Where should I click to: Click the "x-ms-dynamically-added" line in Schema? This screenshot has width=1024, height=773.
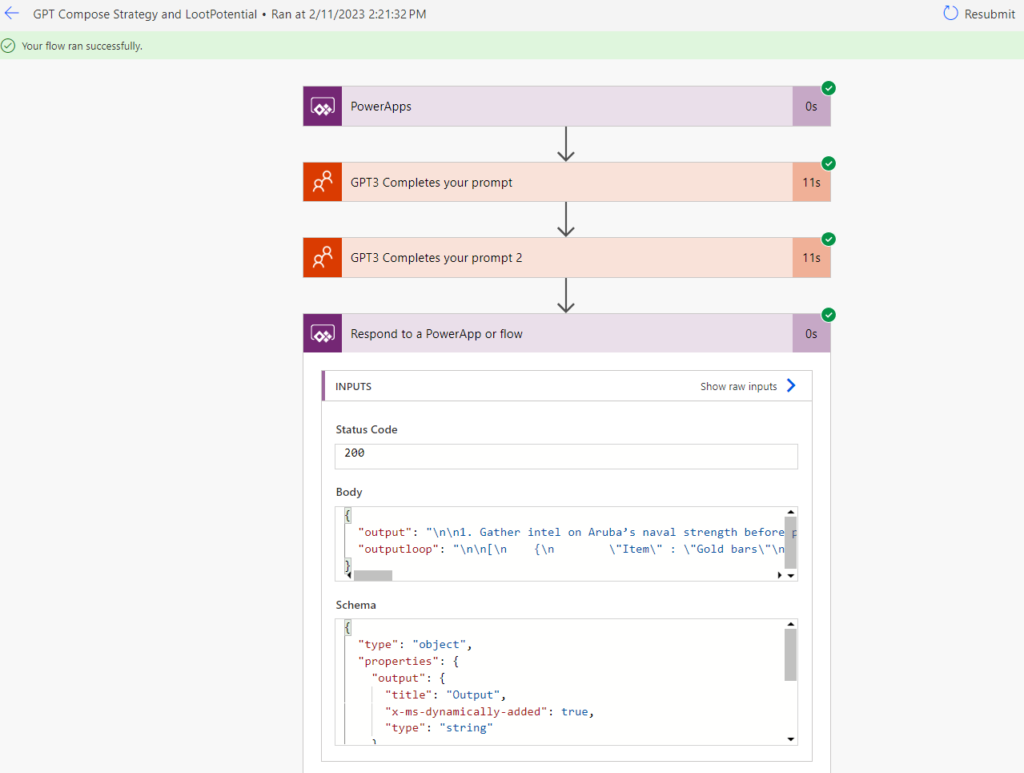[489, 712]
